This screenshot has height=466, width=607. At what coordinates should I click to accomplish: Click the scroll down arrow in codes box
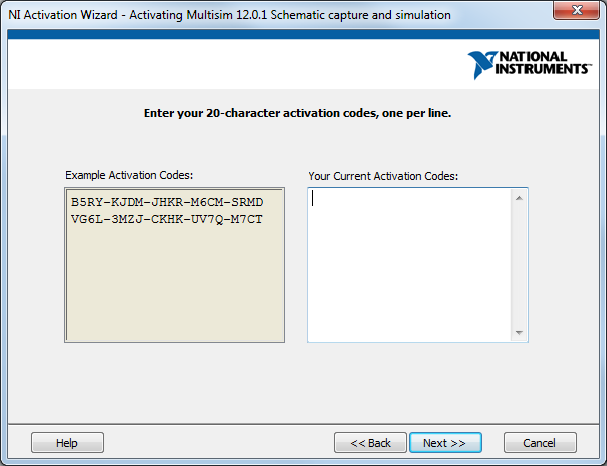(x=519, y=332)
